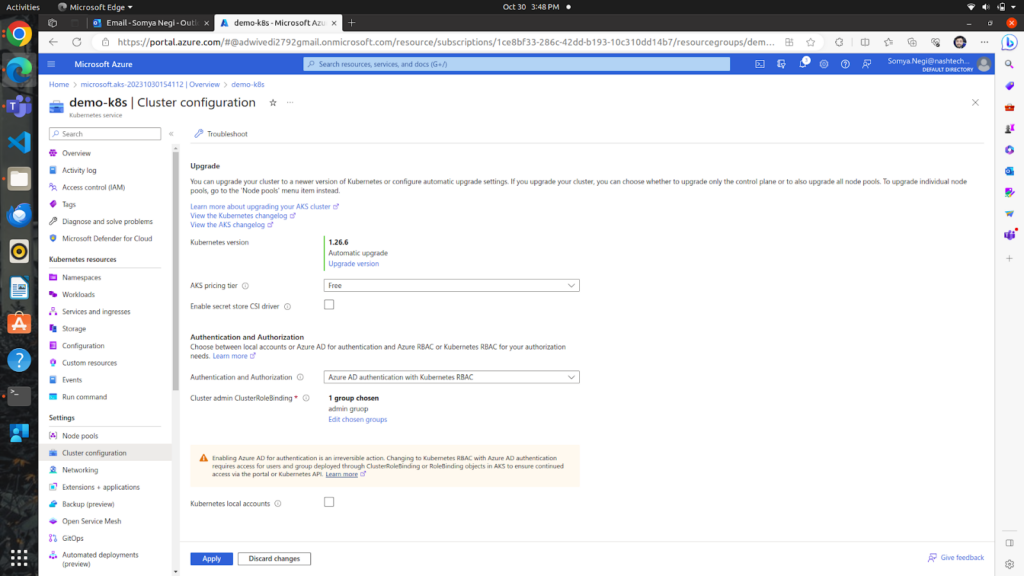Open Node pools in sidebar
This screenshot has width=1024, height=576.
point(80,436)
